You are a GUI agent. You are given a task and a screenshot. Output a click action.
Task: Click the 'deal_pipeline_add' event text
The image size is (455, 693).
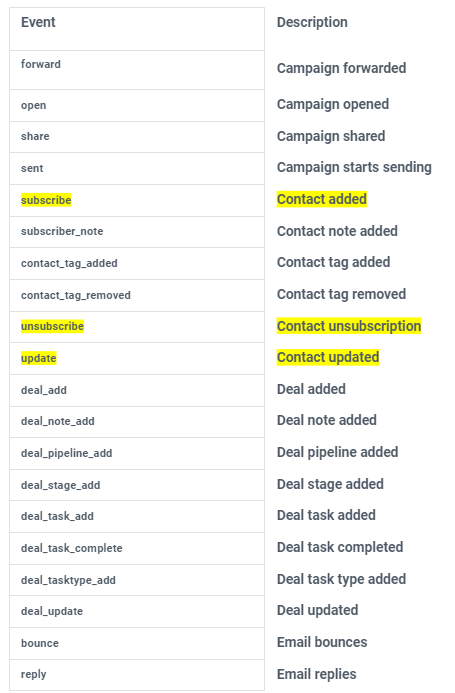pos(66,453)
